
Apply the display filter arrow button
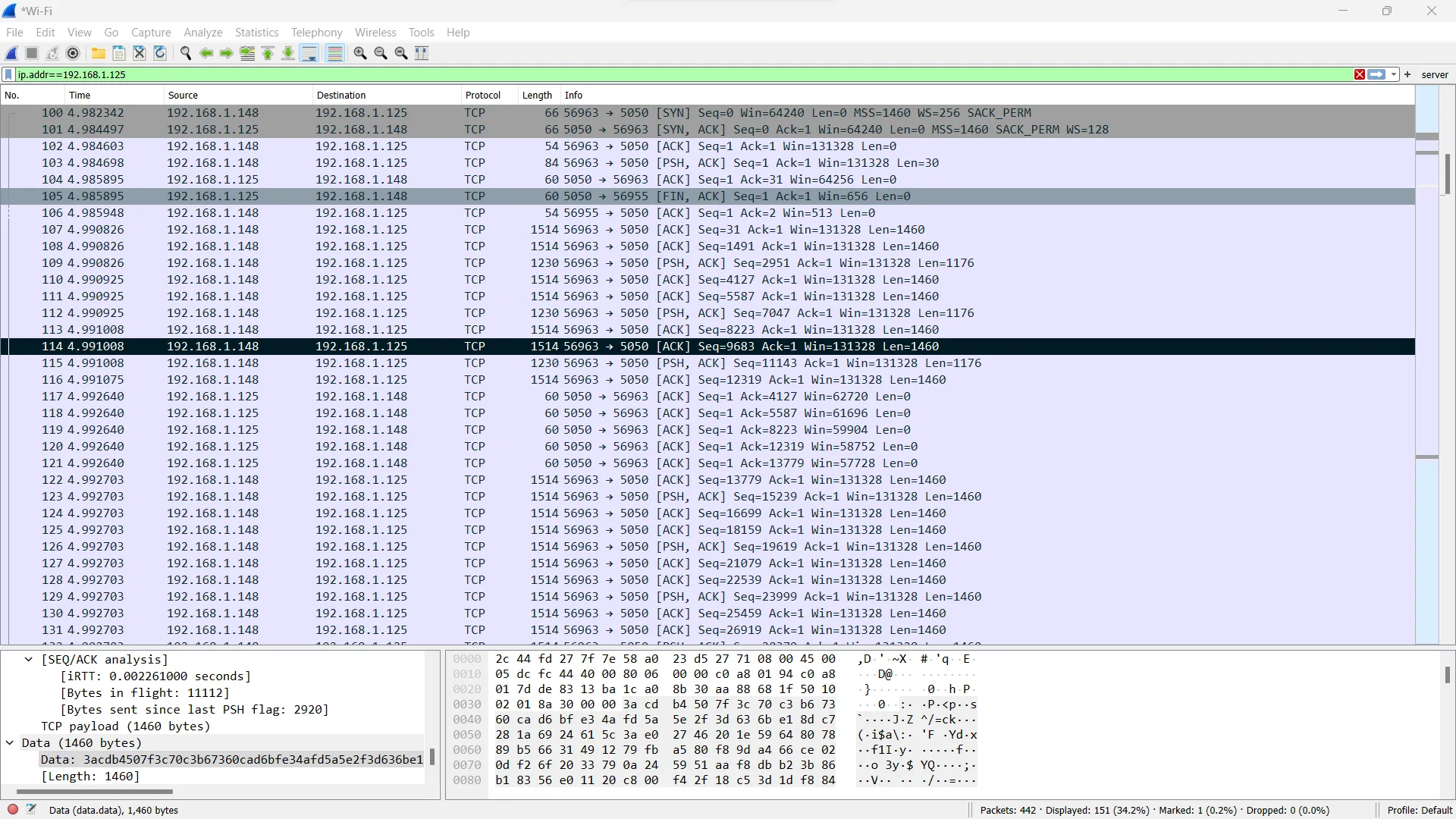coord(1376,74)
